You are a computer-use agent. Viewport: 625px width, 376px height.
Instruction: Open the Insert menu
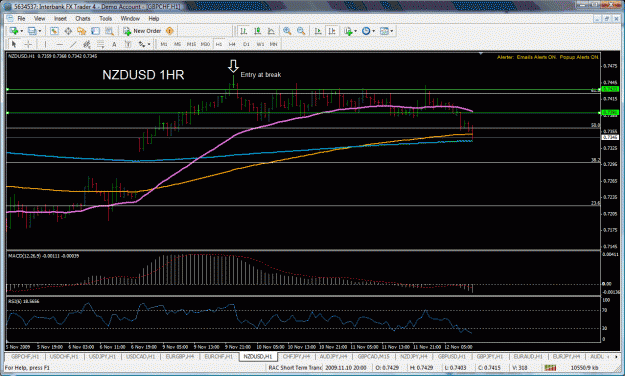(x=60, y=18)
